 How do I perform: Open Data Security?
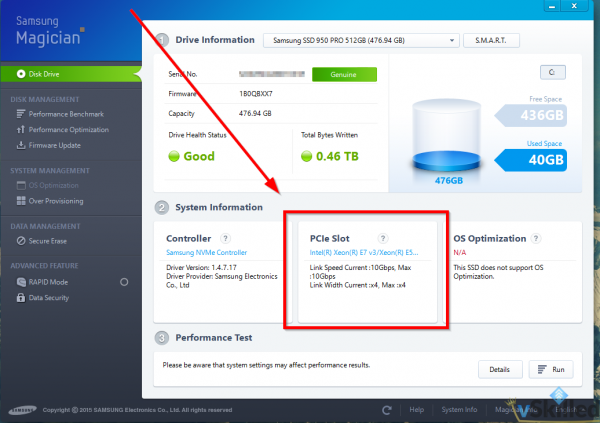pos(49,298)
